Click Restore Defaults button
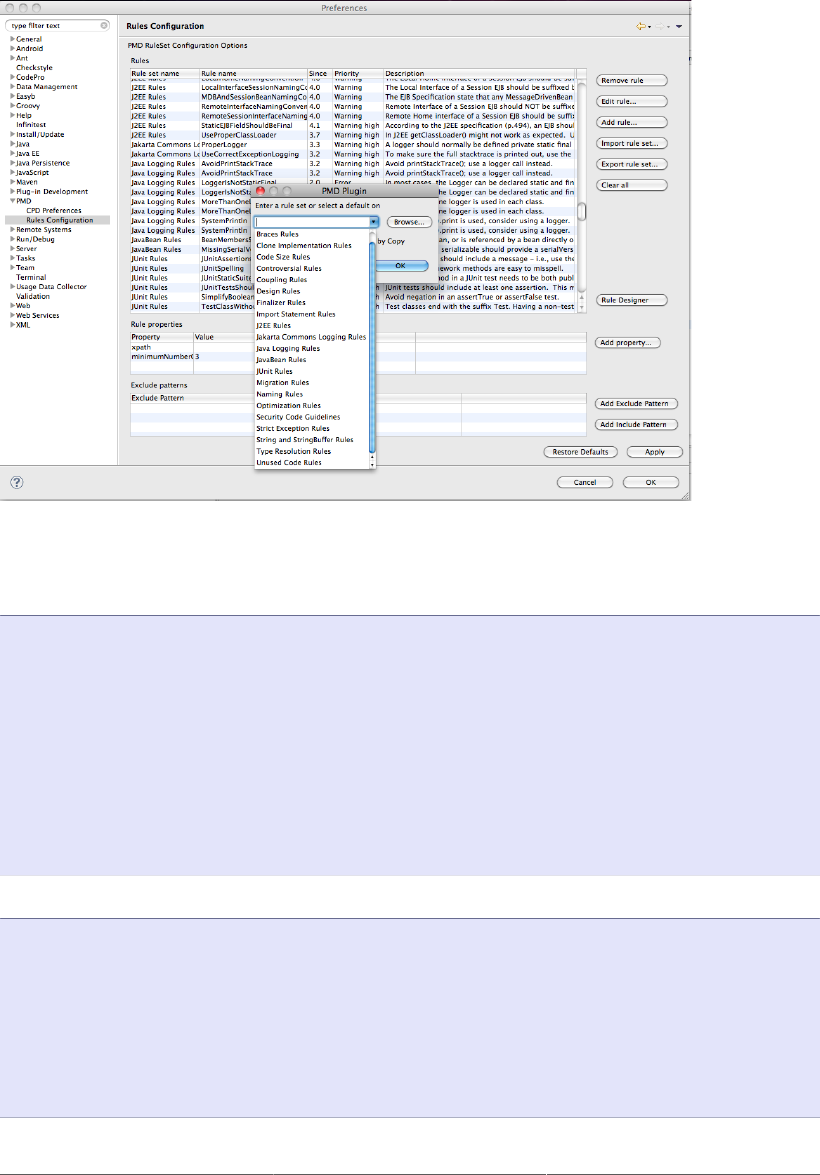 point(581,452)
